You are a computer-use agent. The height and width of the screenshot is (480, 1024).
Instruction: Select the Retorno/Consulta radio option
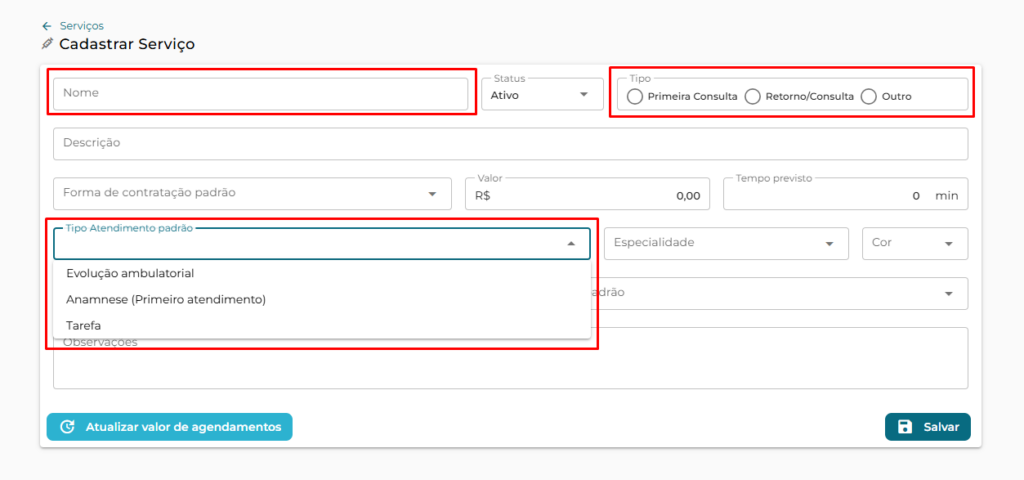(x=753, y=97)
